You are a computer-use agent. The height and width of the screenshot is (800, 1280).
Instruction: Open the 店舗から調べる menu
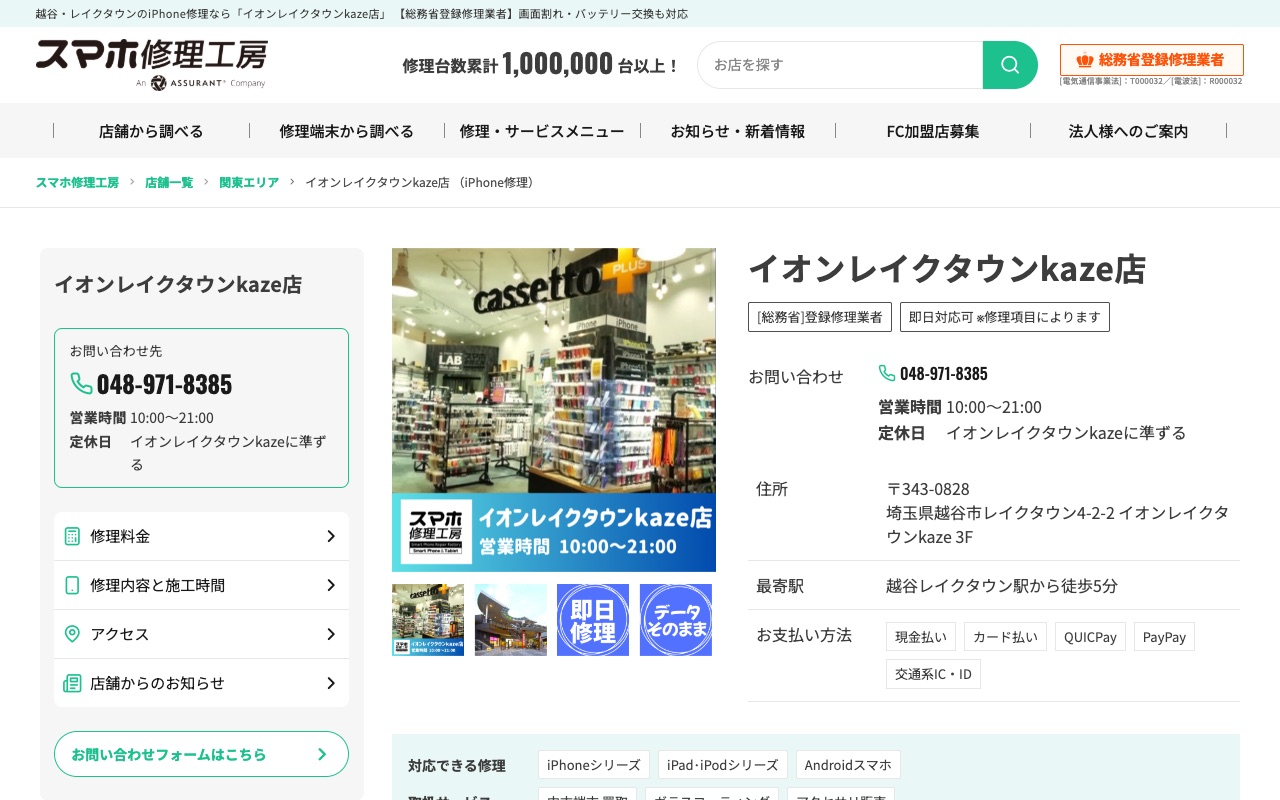[151, 131]
